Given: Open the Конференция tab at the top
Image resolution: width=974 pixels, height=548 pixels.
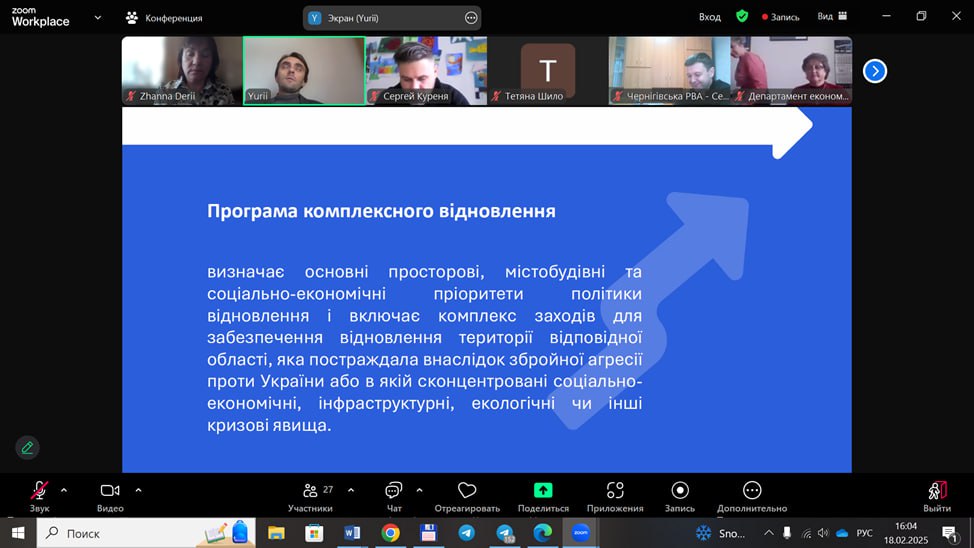Looking at the screenshot, I should tap(163, 18).
